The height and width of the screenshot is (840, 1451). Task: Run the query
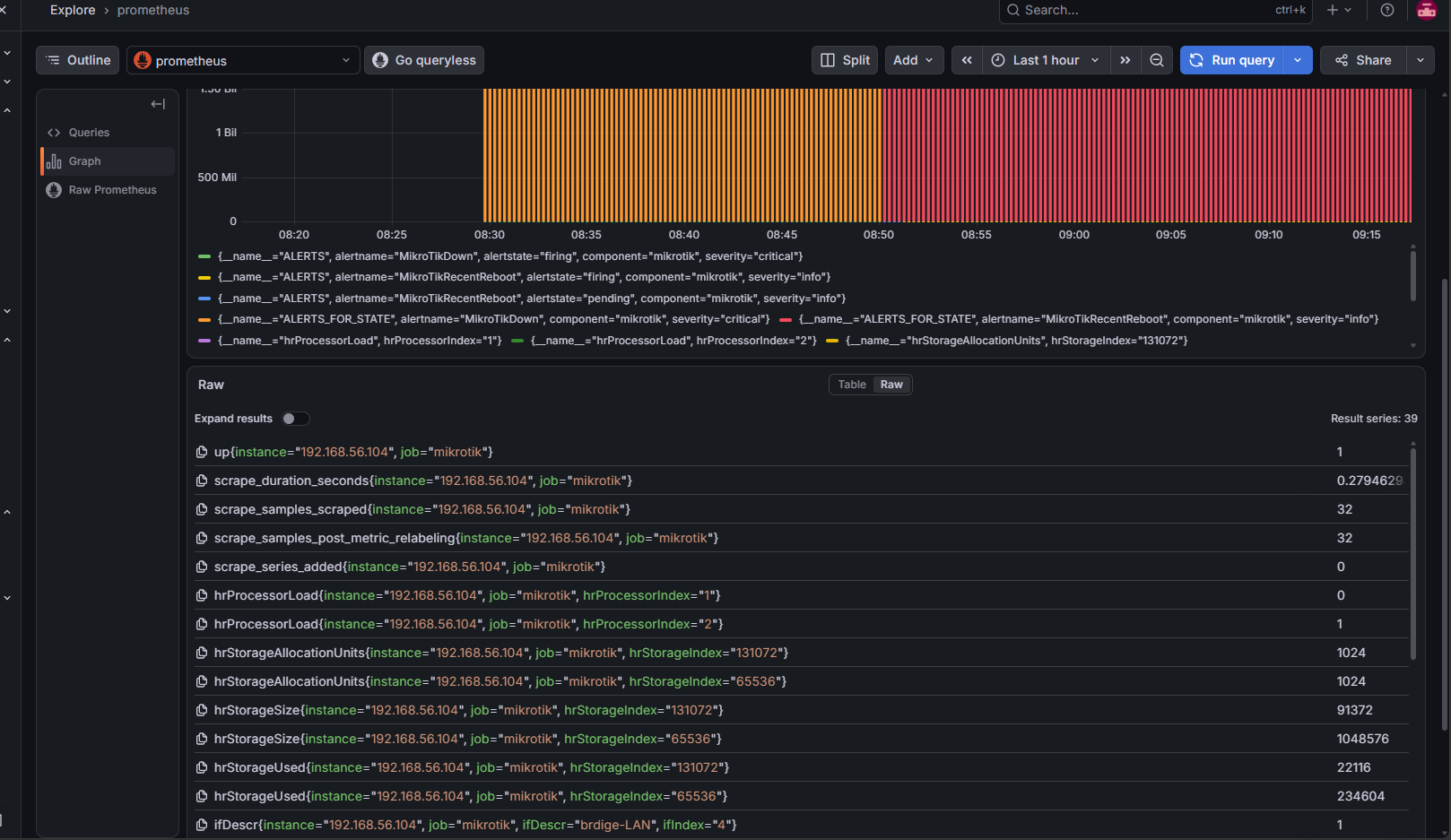point(1232,60)
